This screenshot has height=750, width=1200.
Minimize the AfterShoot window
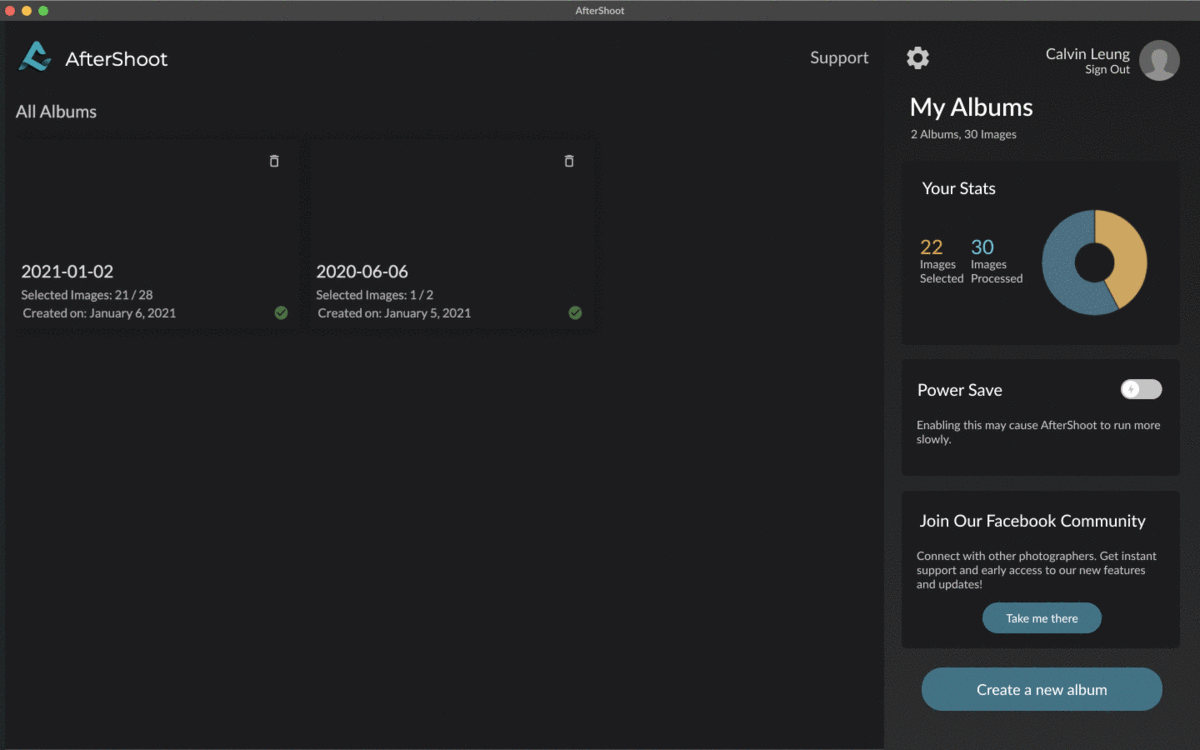click(27, 10)
